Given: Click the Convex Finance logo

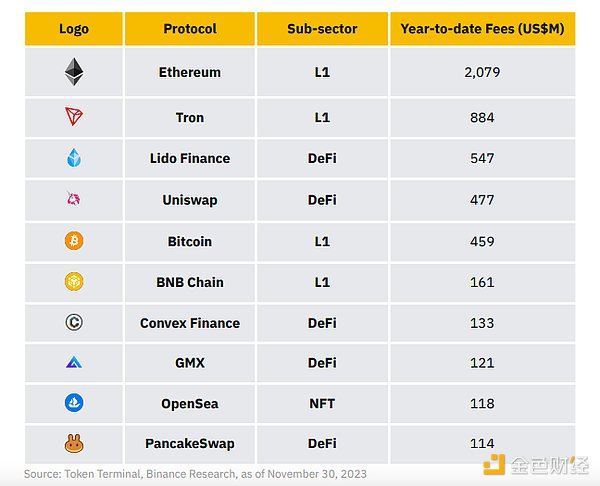Looking at the screenshot, I should click(74, 323).
